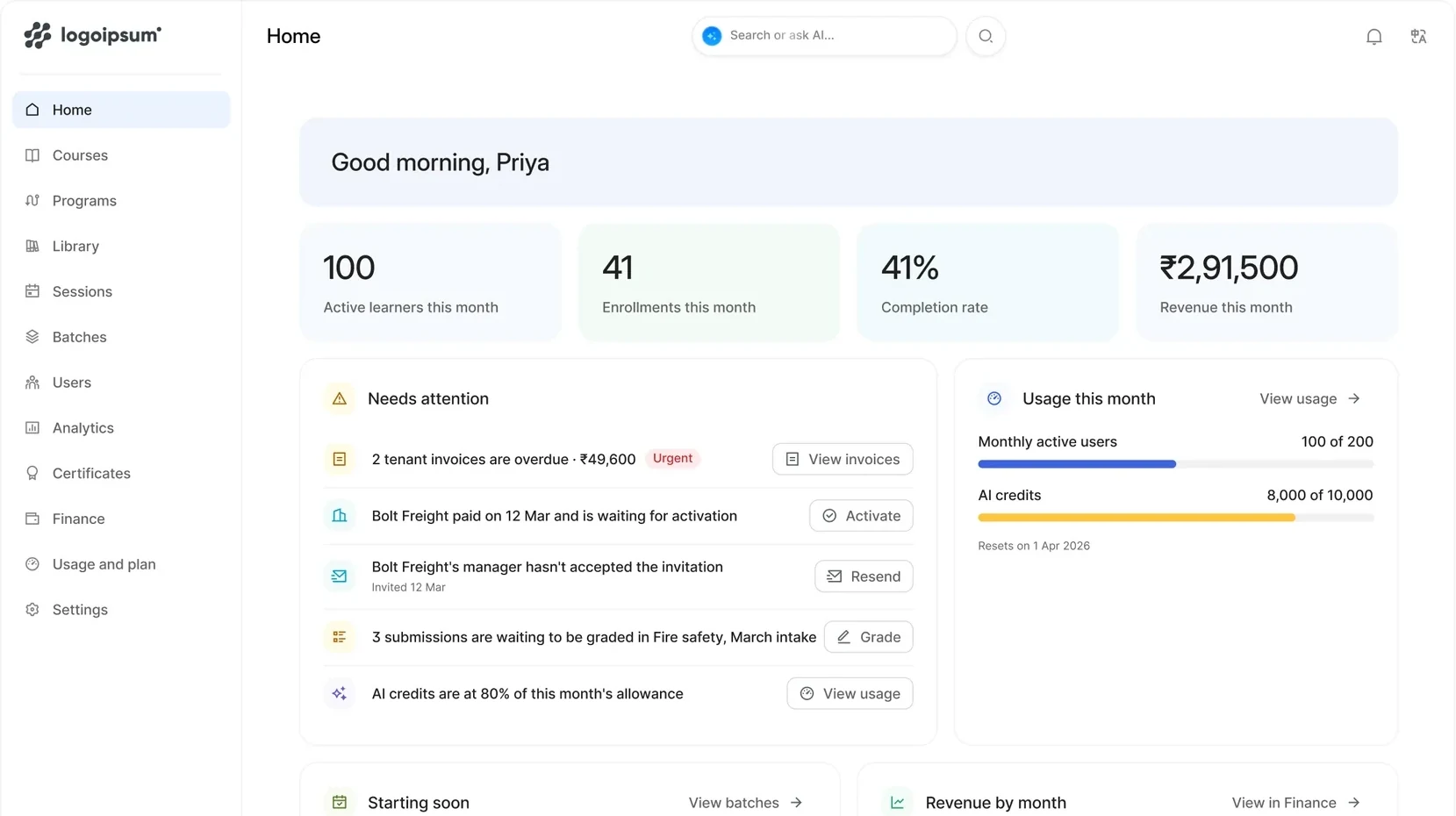Open the language translate icon
This screenshot has width=1456, height=816.
(x=1418, y=36)
